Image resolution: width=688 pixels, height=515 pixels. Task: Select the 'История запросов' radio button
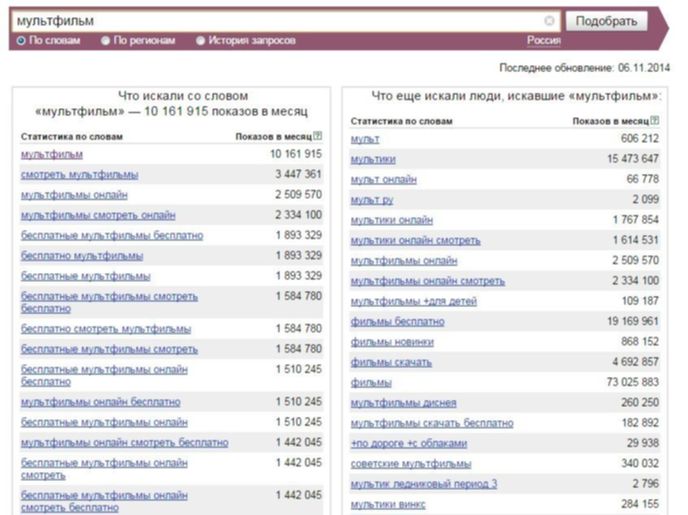click(x=200, y=41)
